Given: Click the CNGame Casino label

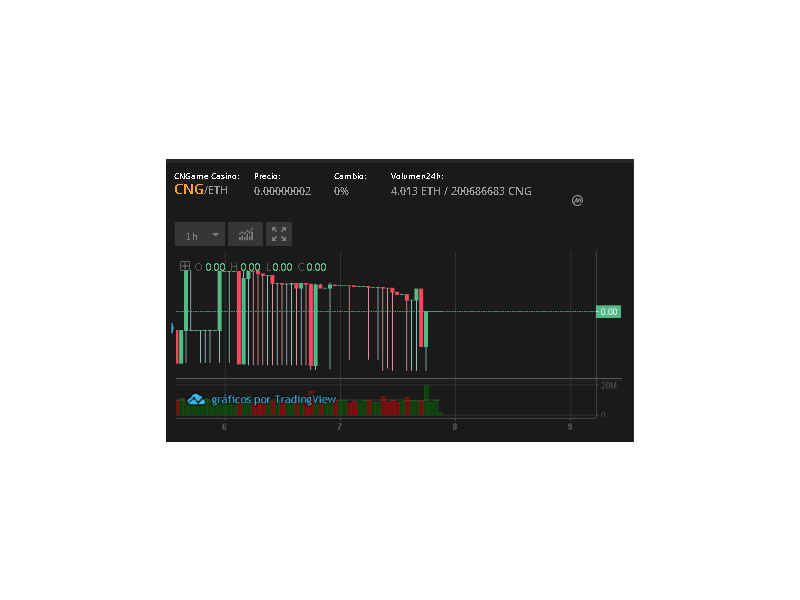Looking at the screenshot, I should (207, 176).
